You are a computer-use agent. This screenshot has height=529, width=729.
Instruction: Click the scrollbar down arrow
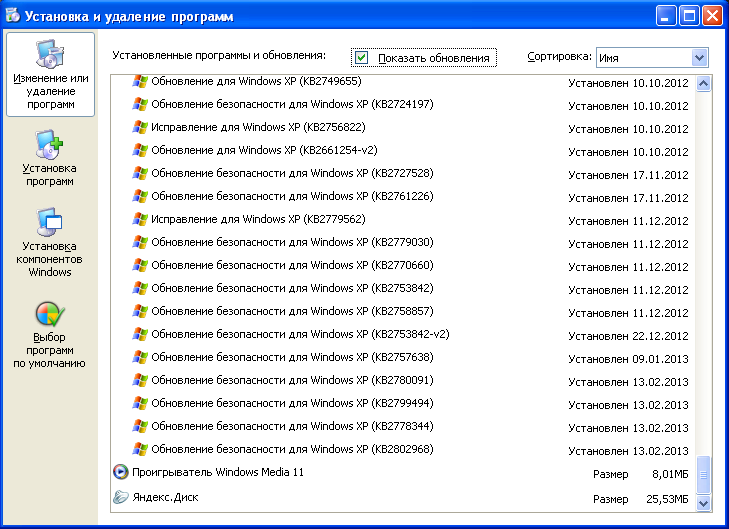(x=703, y=503)
